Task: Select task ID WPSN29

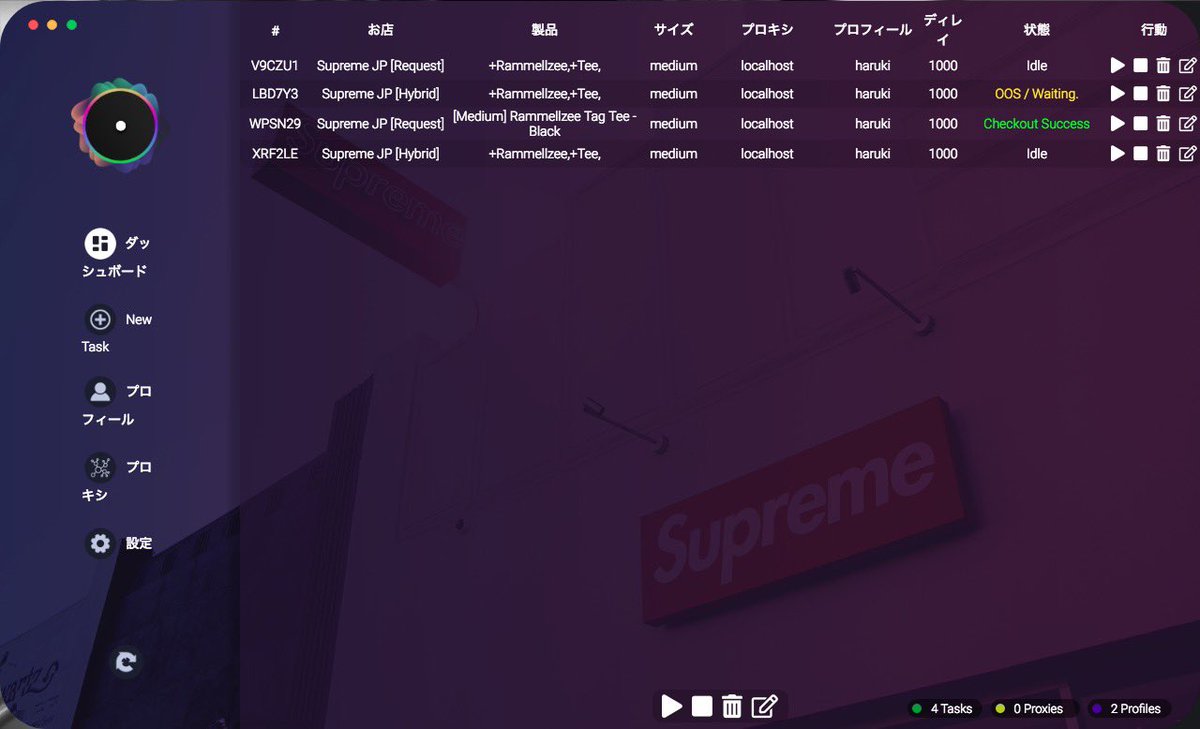Action: [x=275, y=124]
